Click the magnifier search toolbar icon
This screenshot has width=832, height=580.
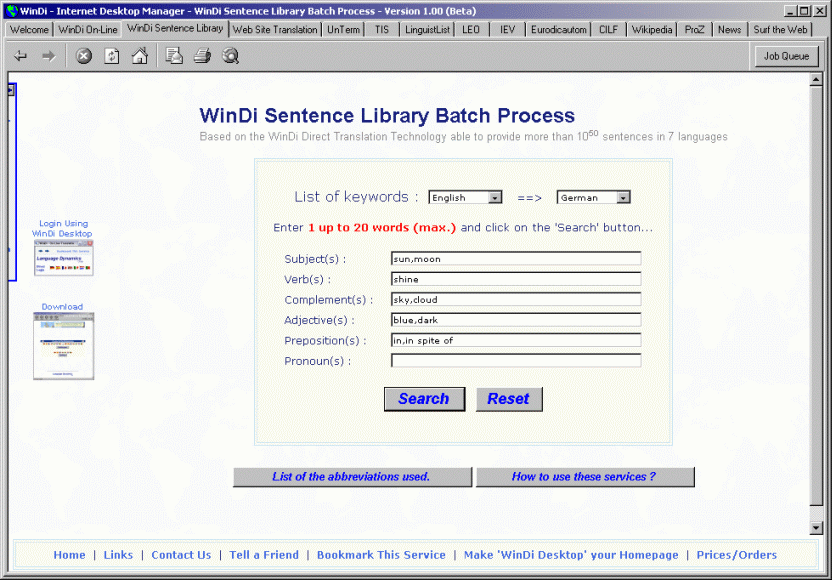(x=230, y=56)
